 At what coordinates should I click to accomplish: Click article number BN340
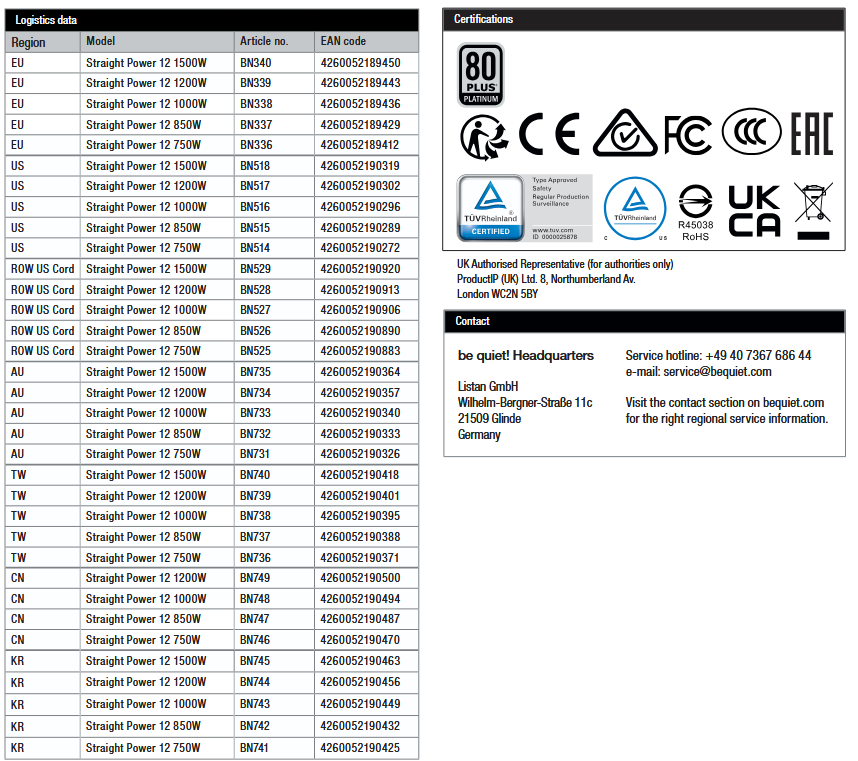pyautogui.click(x=256, y=63)
